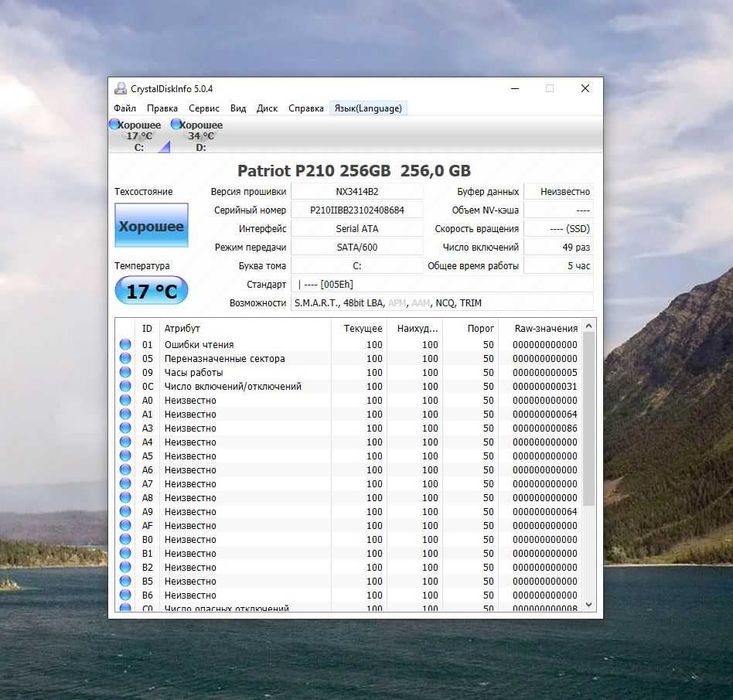Click raw value 000000000005 for Часы работы
This screenshot has height=700, width=733.
[x=545, y=373]
